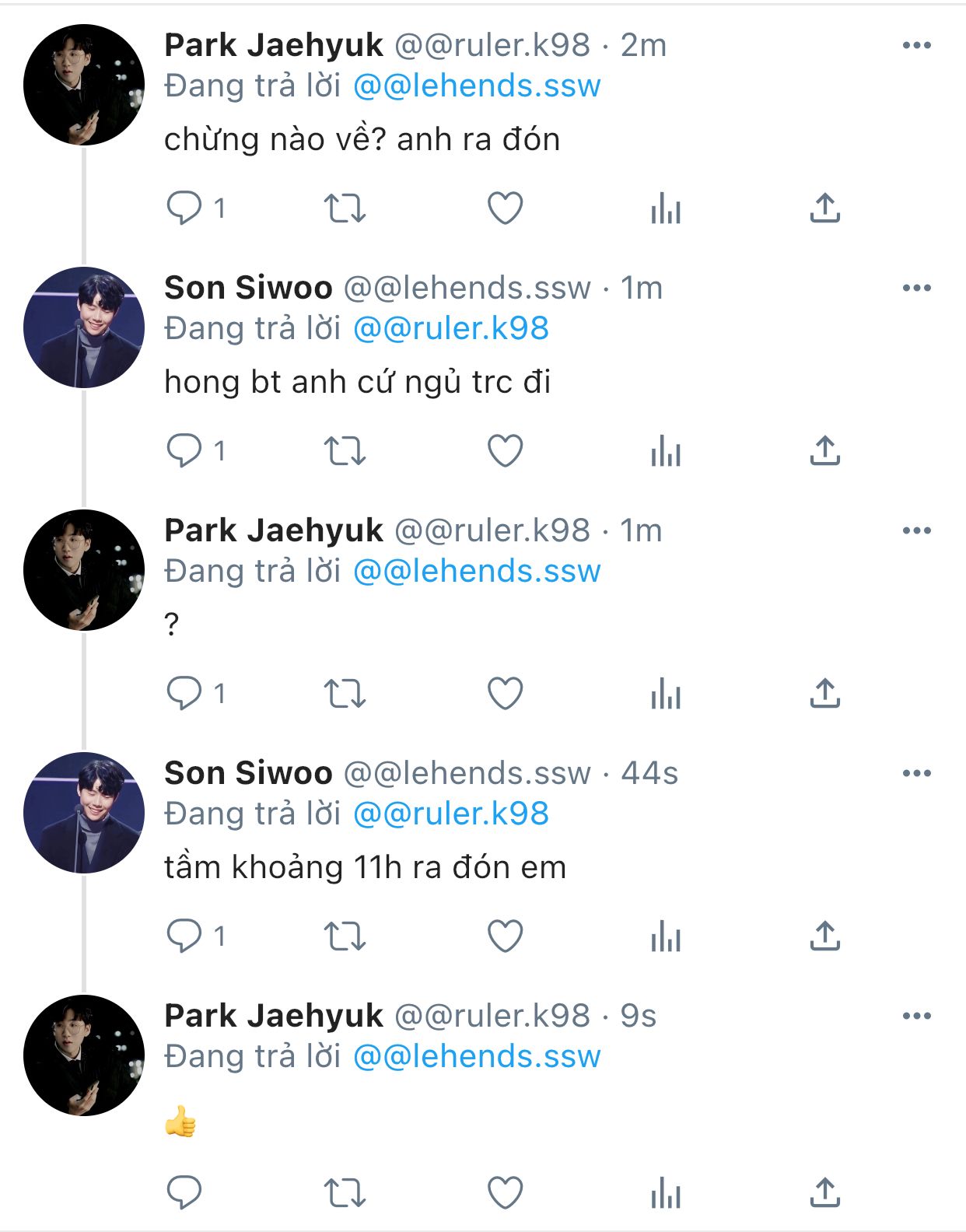Retweet the "chừng nào về? anh ra đón" tweet
The height and width of the screenshot is (1232, 966).
tap(345, 208)
